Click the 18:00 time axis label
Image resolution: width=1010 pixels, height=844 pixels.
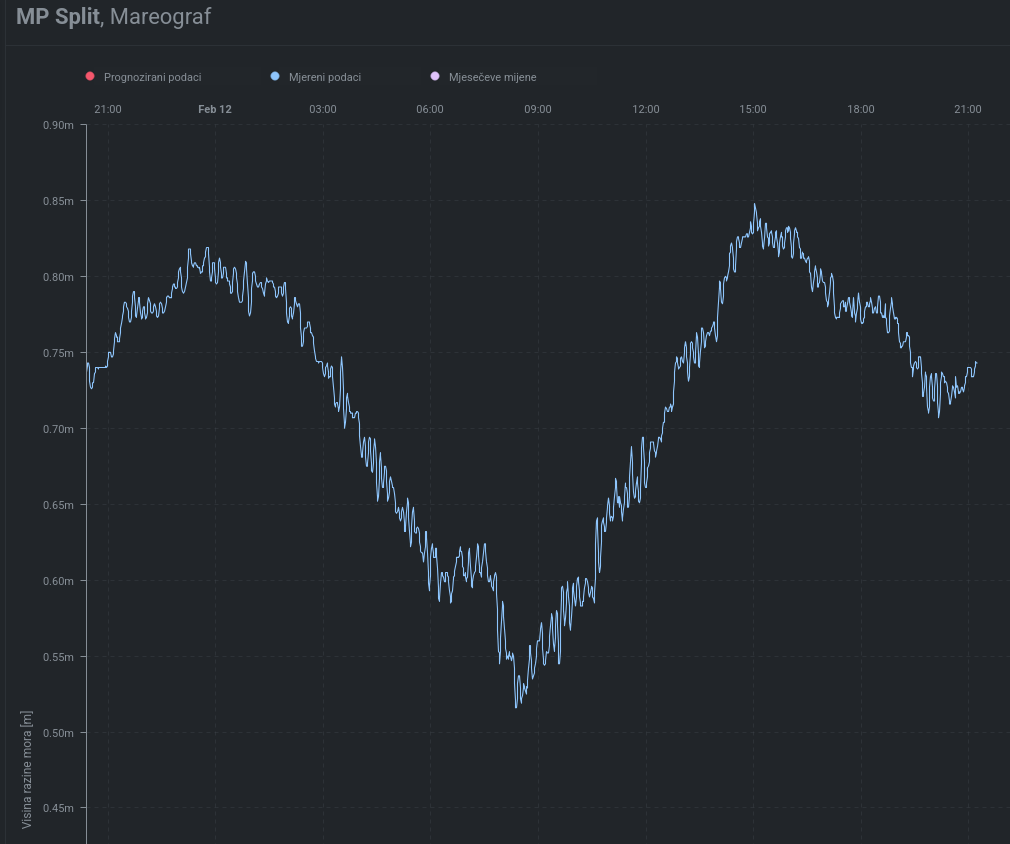coord(861,109)
